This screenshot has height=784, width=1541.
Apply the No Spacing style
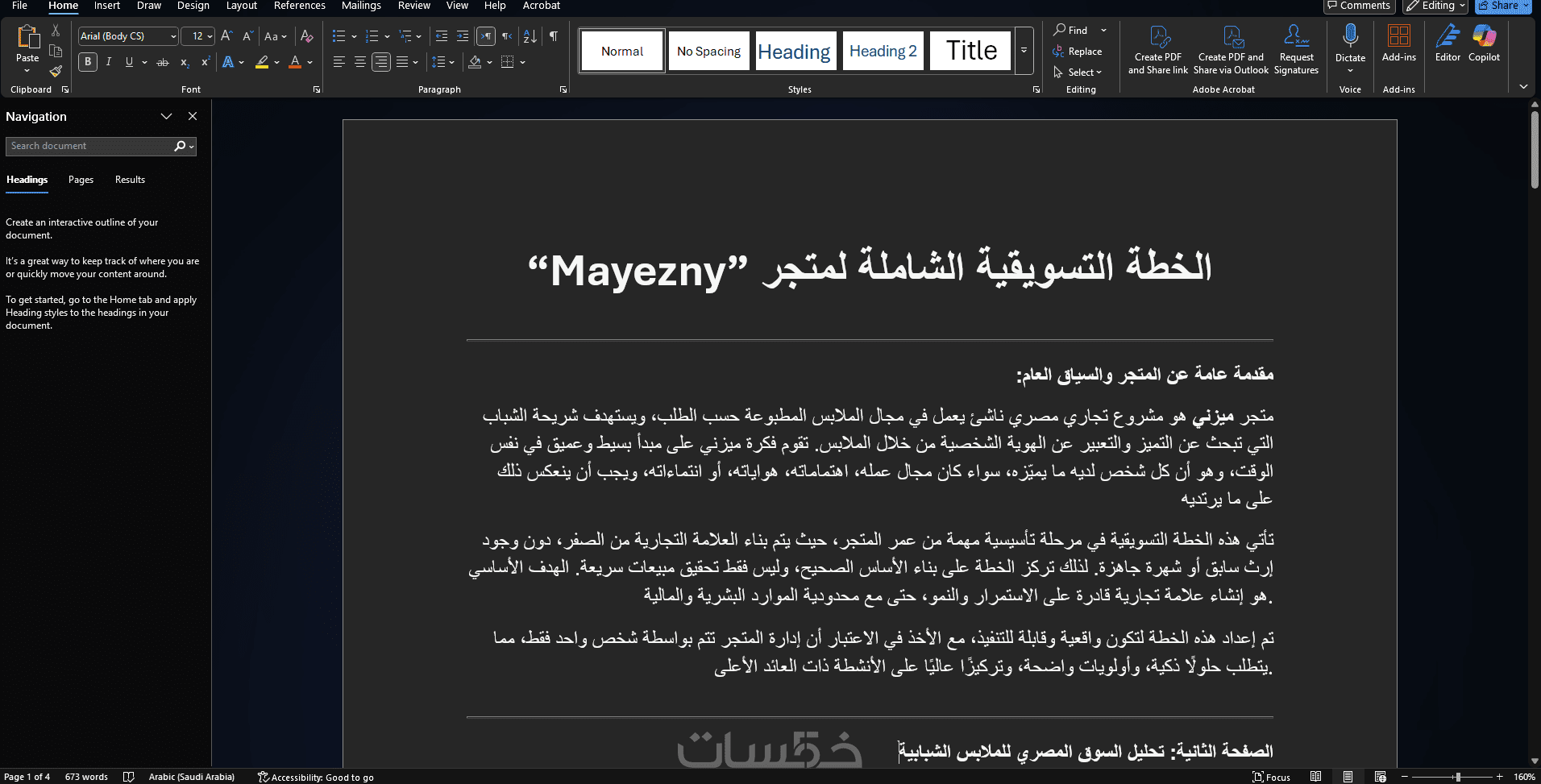(708, 51)
